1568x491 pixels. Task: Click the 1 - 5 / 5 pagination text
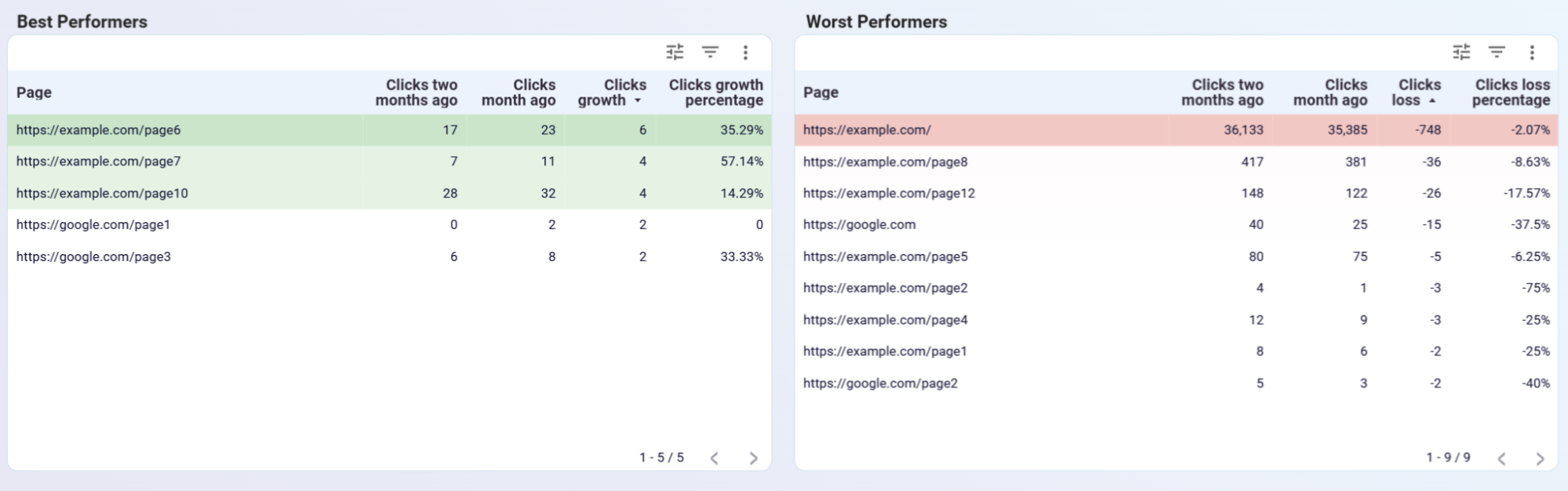(x=661, y=457)
